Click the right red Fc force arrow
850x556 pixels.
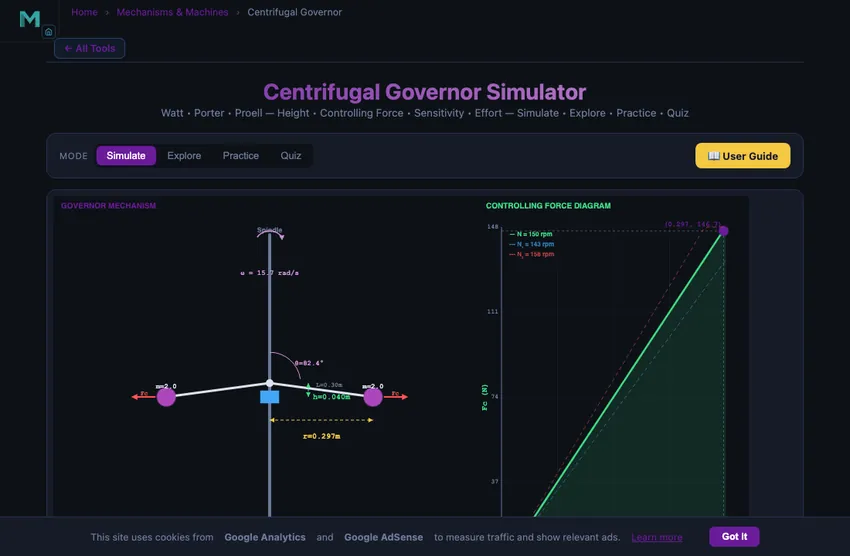click(x=395, y=397)
